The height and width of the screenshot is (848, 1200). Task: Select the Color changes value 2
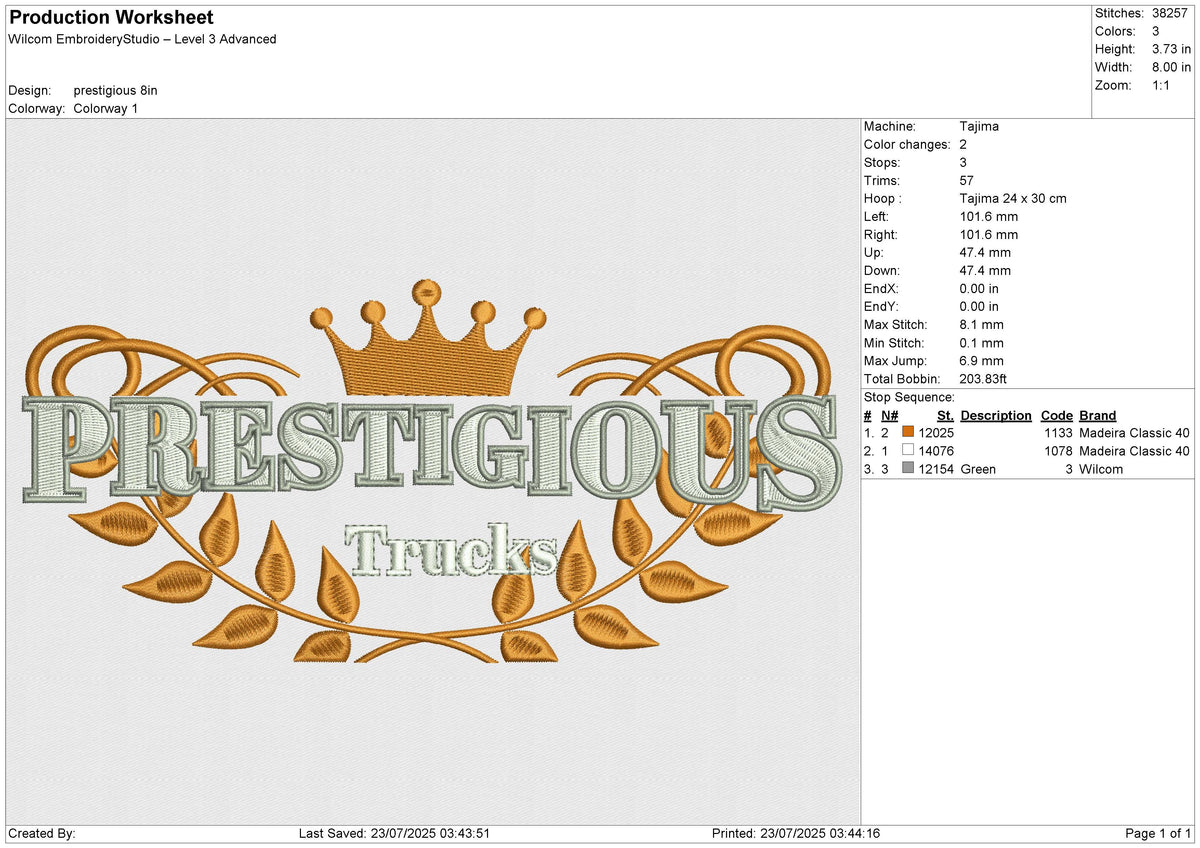[963, 144]
